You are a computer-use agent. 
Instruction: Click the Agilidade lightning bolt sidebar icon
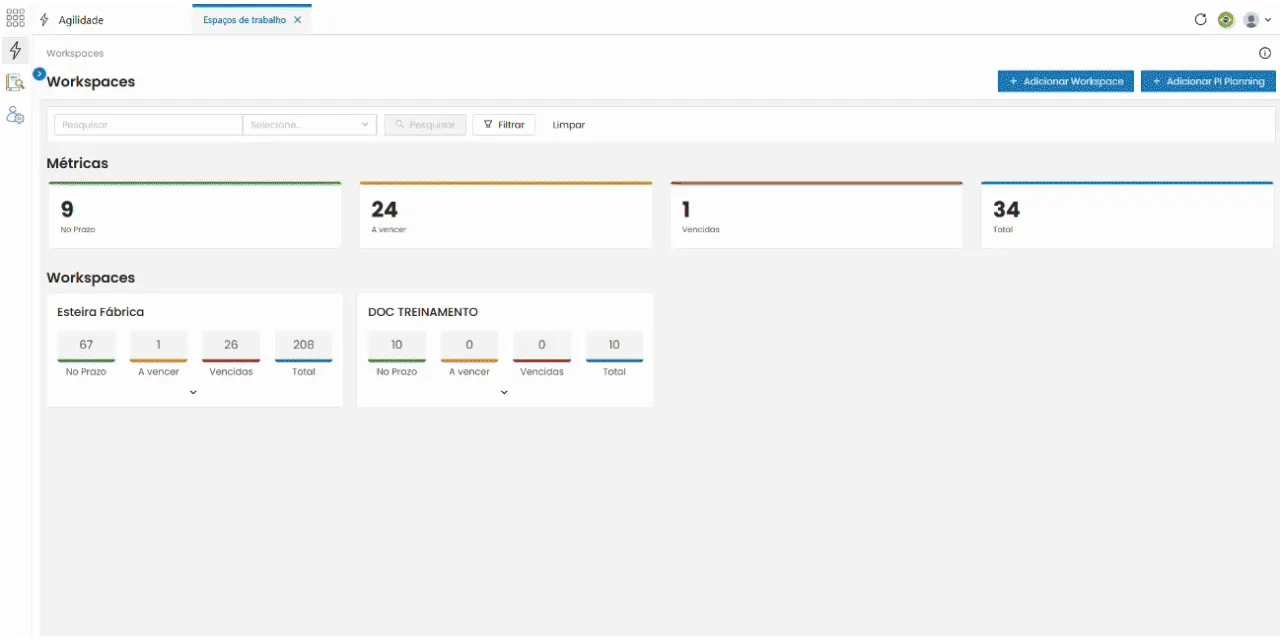pyautogui.click(x=15, y=51)
